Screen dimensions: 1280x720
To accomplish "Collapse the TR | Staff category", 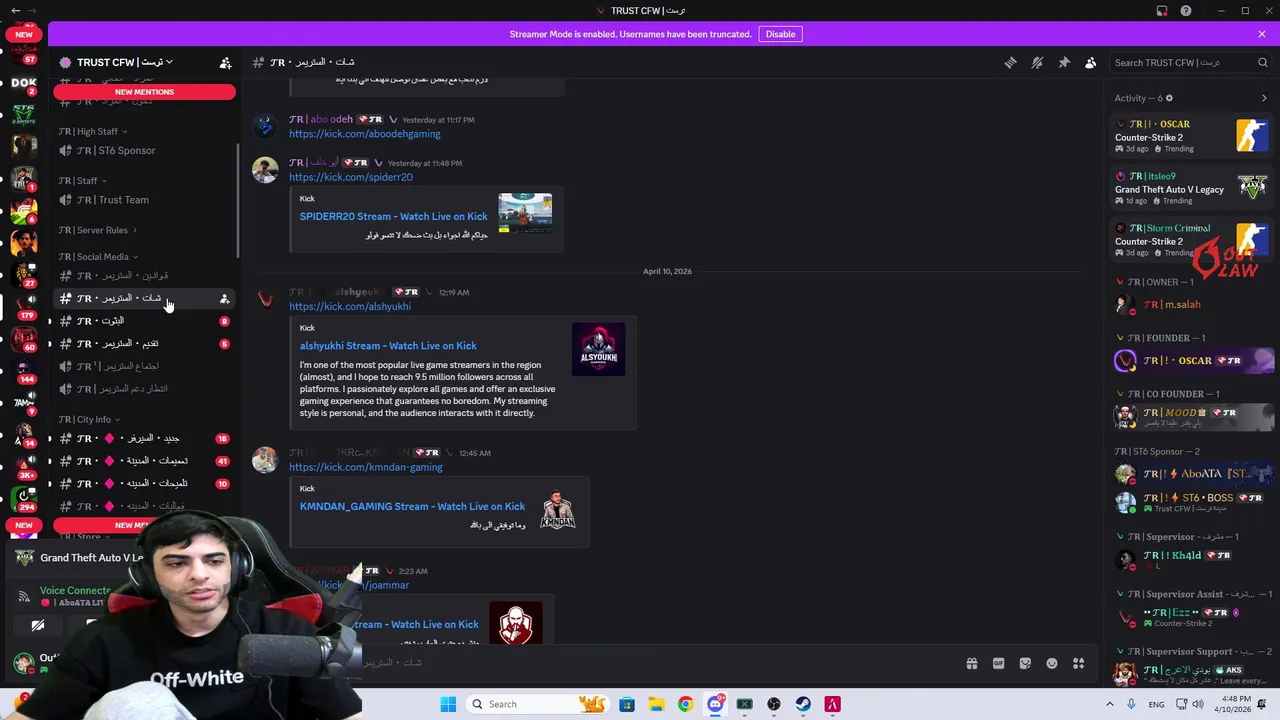I will (x=82, y=181).
